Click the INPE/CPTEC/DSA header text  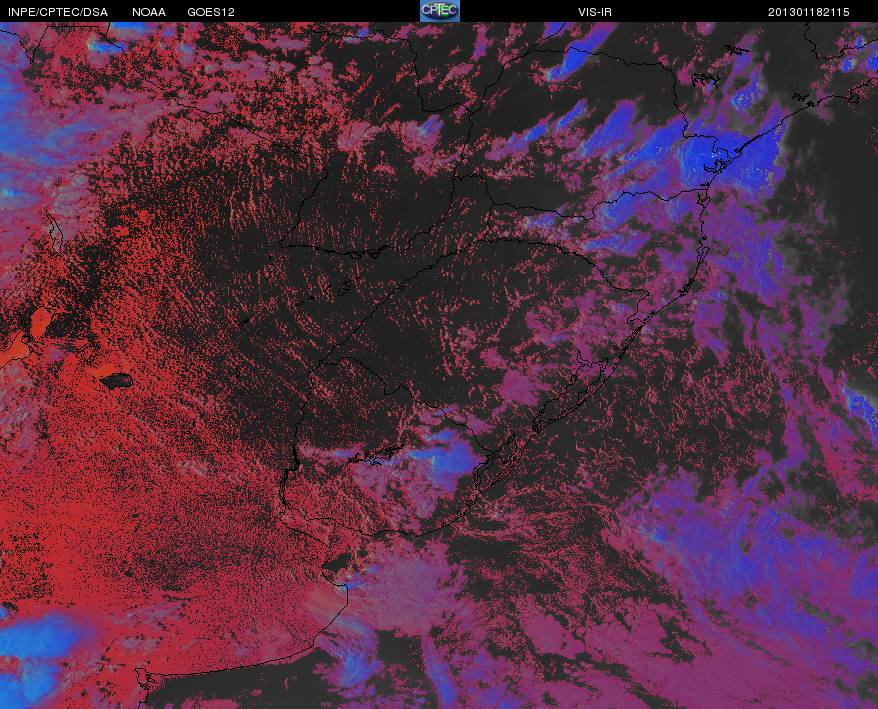(58, 12)
